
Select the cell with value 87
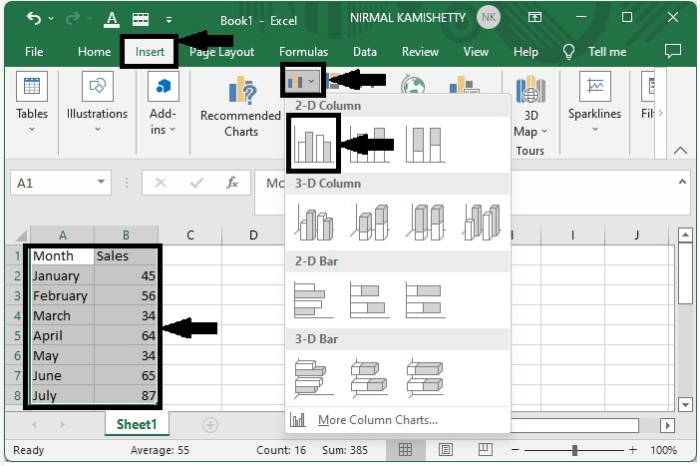[x=126, y=395]
